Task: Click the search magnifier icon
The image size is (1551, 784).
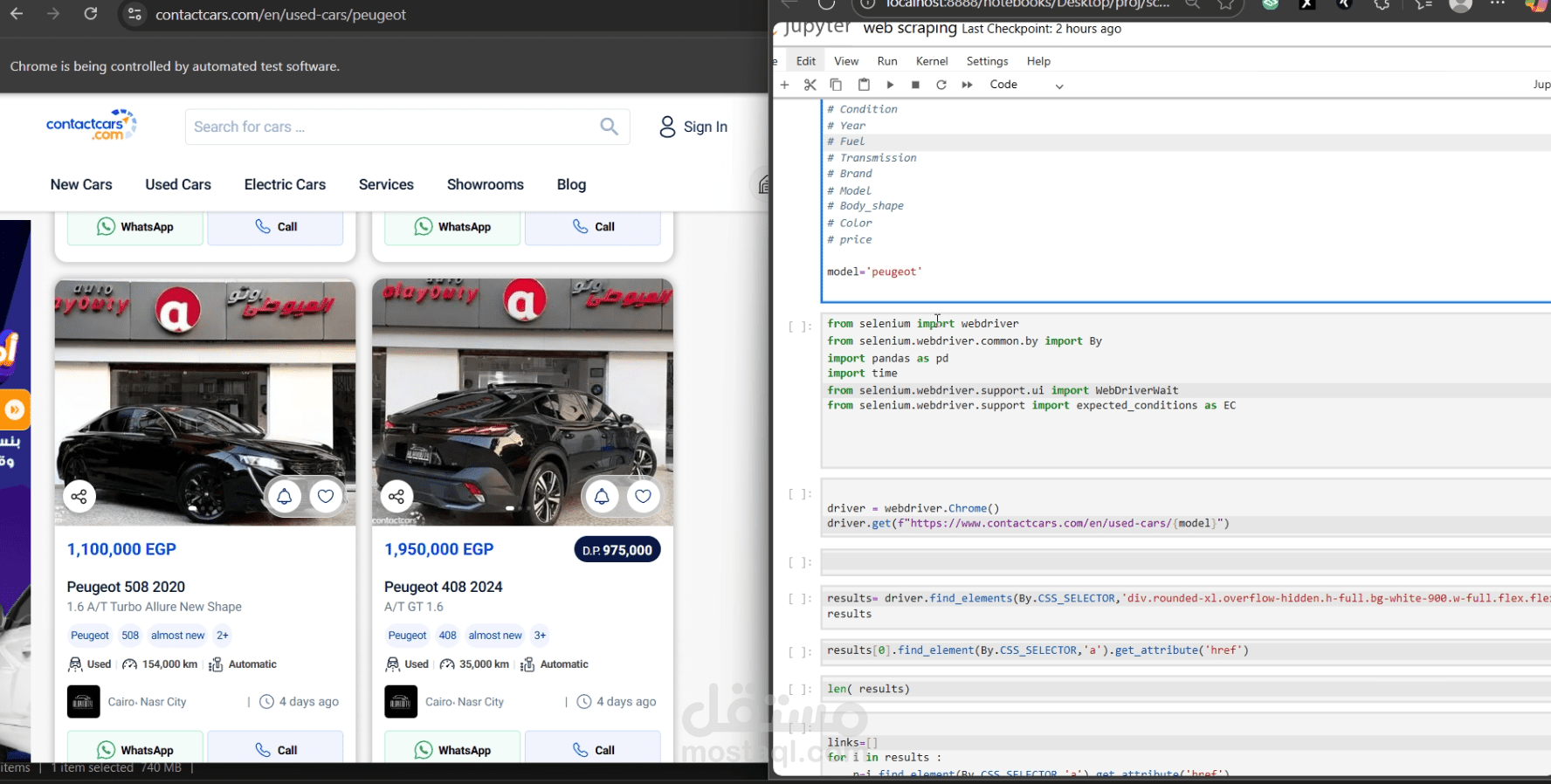Action: 610,127
